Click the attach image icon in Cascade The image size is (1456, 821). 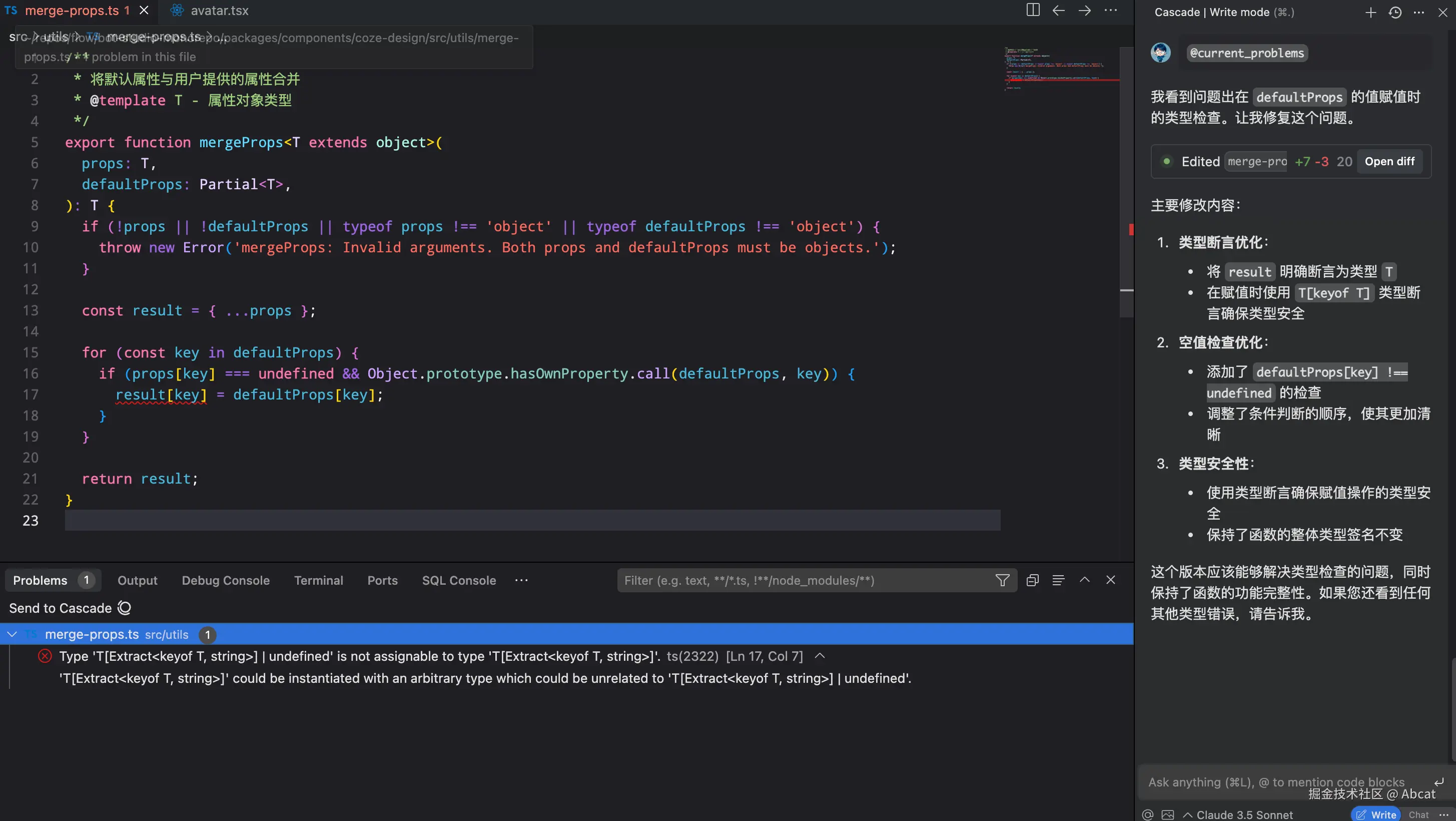[1168, 814]
